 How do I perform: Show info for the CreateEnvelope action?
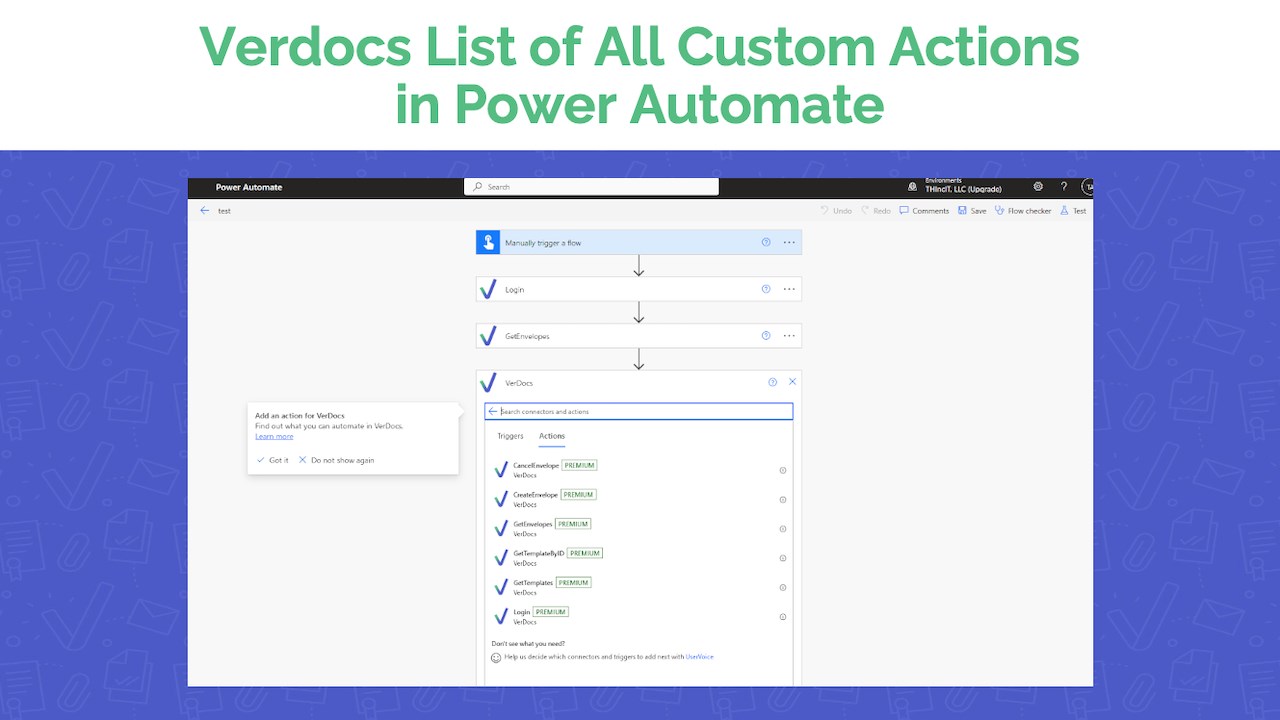pos(783,499)
